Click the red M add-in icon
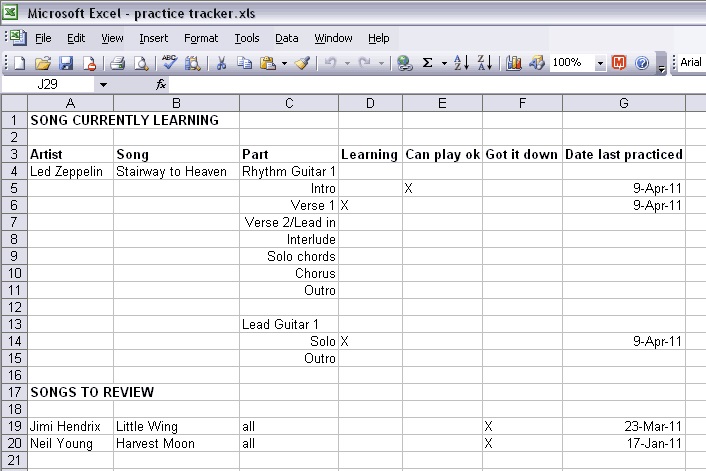The image size is (706, 471). pyautogui.click(x=620, y=63)
